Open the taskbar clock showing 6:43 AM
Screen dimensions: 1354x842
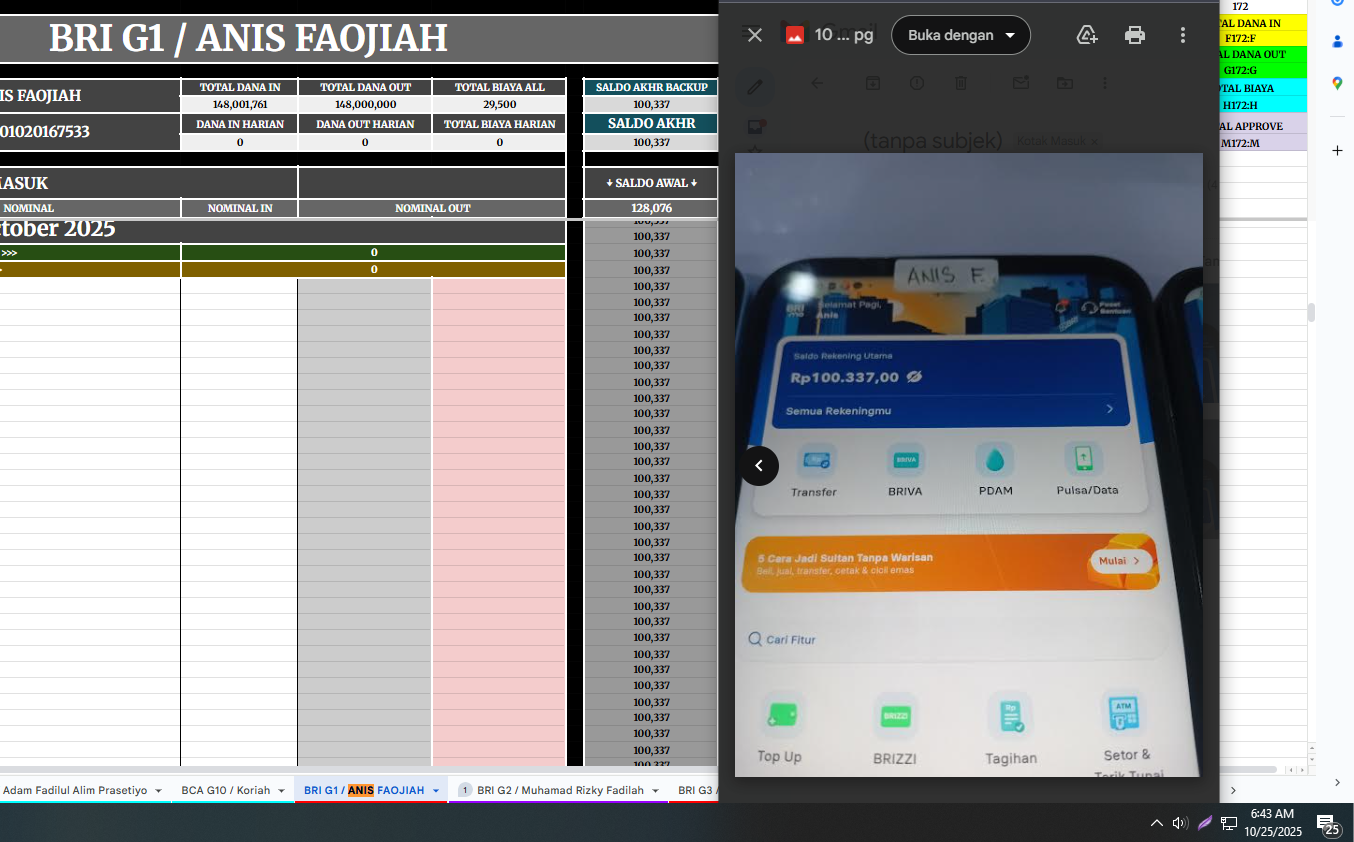[x=1273, y=823]
